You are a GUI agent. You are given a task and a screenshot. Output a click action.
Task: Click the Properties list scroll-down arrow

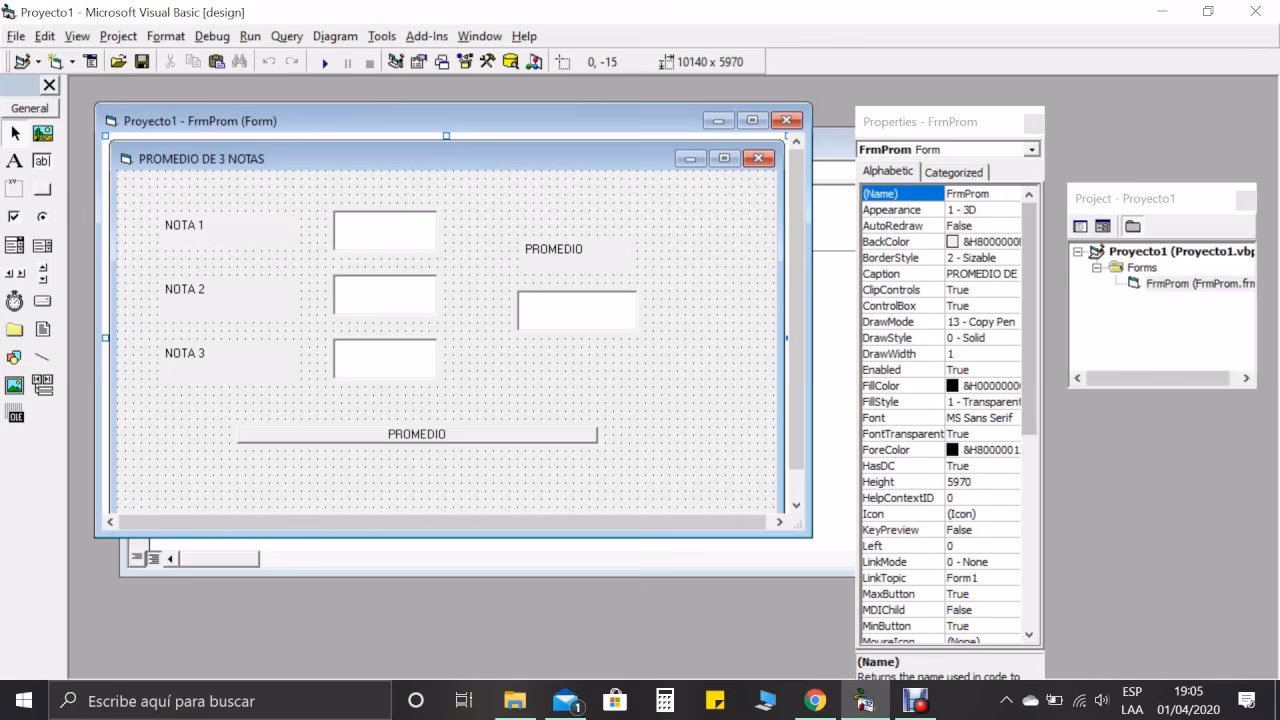(x=1029, y=634)
